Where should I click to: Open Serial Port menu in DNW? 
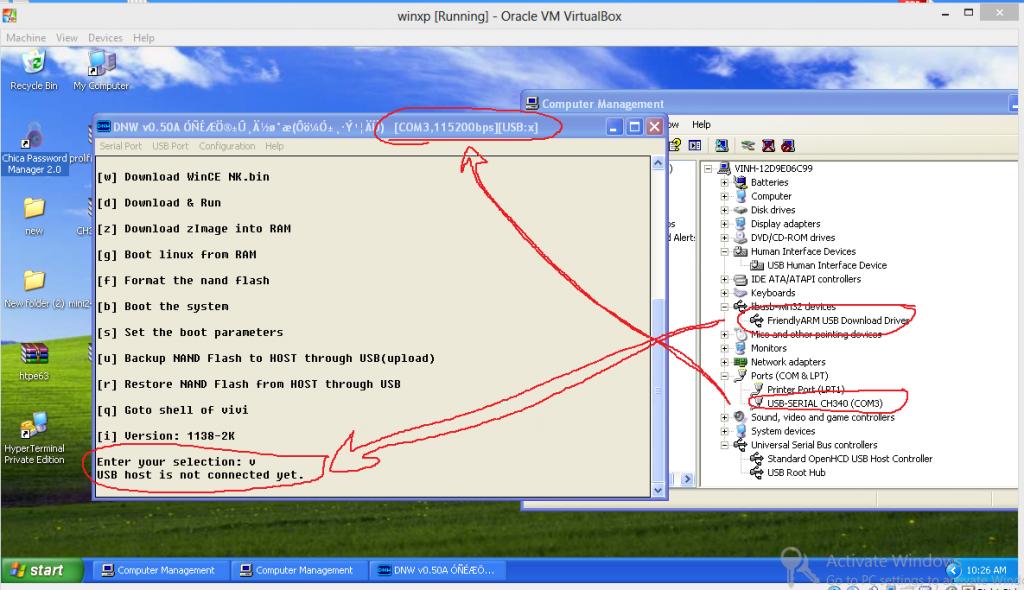point(120,146)
